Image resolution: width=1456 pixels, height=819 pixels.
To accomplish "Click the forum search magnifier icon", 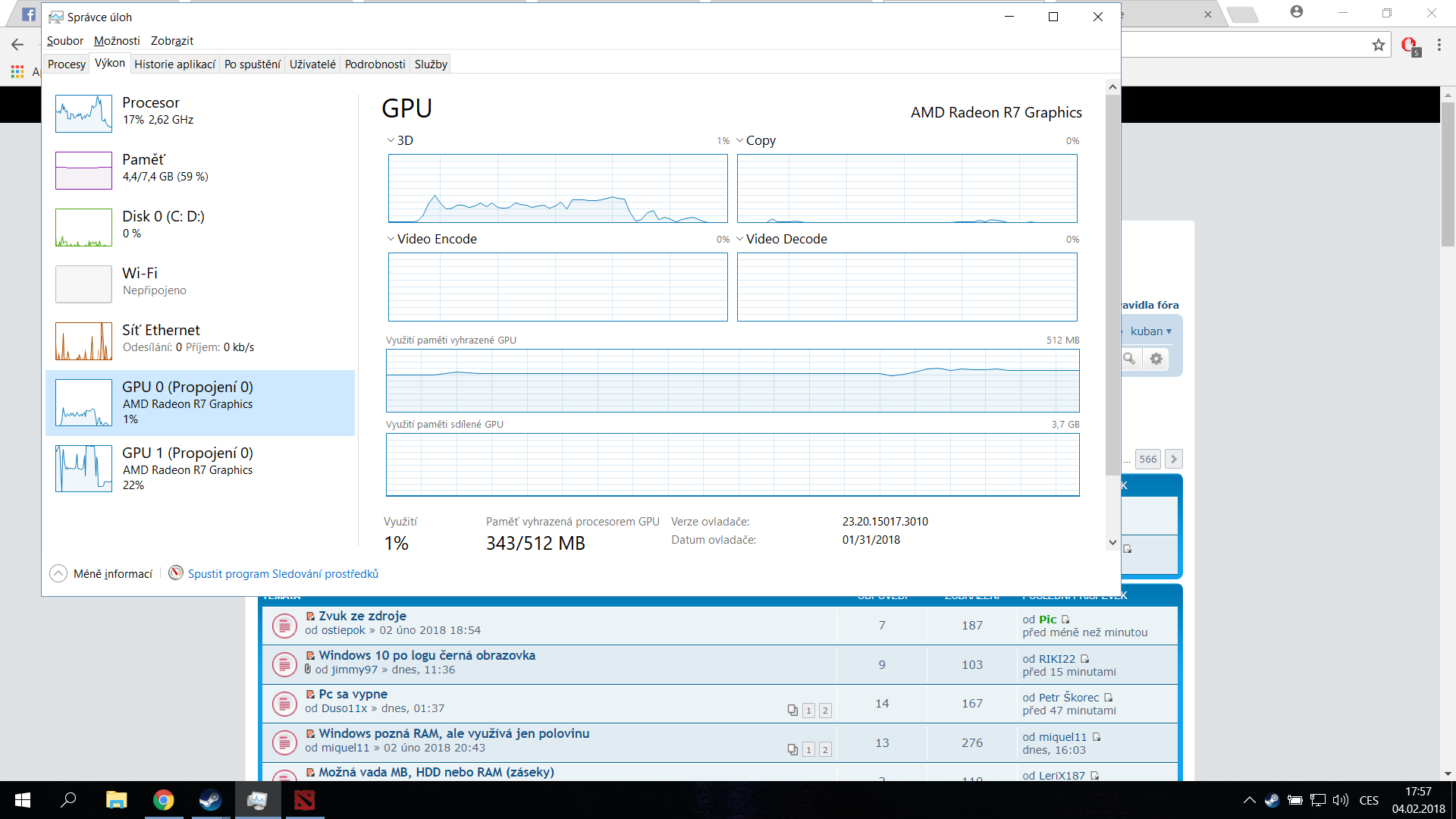I will pyautogui.click(x=1129, y=359).
